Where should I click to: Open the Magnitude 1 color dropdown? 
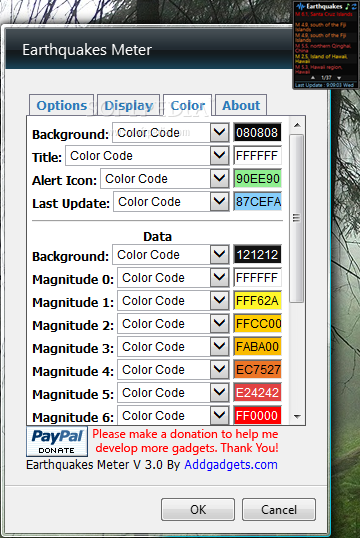pos(173,301)
